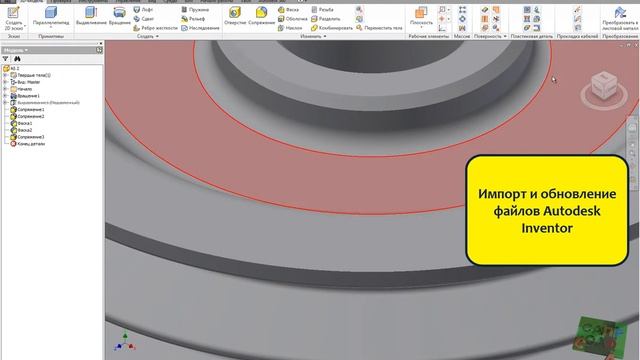The image size is (640, 360).
Task: Select the root part node in browser
Action: click(11, 68)
